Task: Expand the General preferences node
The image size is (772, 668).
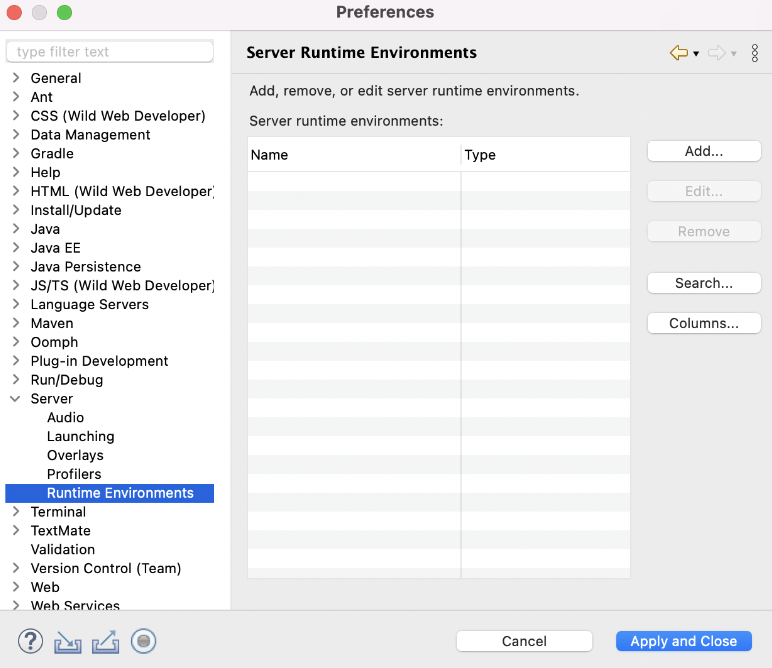Action: tap(16, 78)
